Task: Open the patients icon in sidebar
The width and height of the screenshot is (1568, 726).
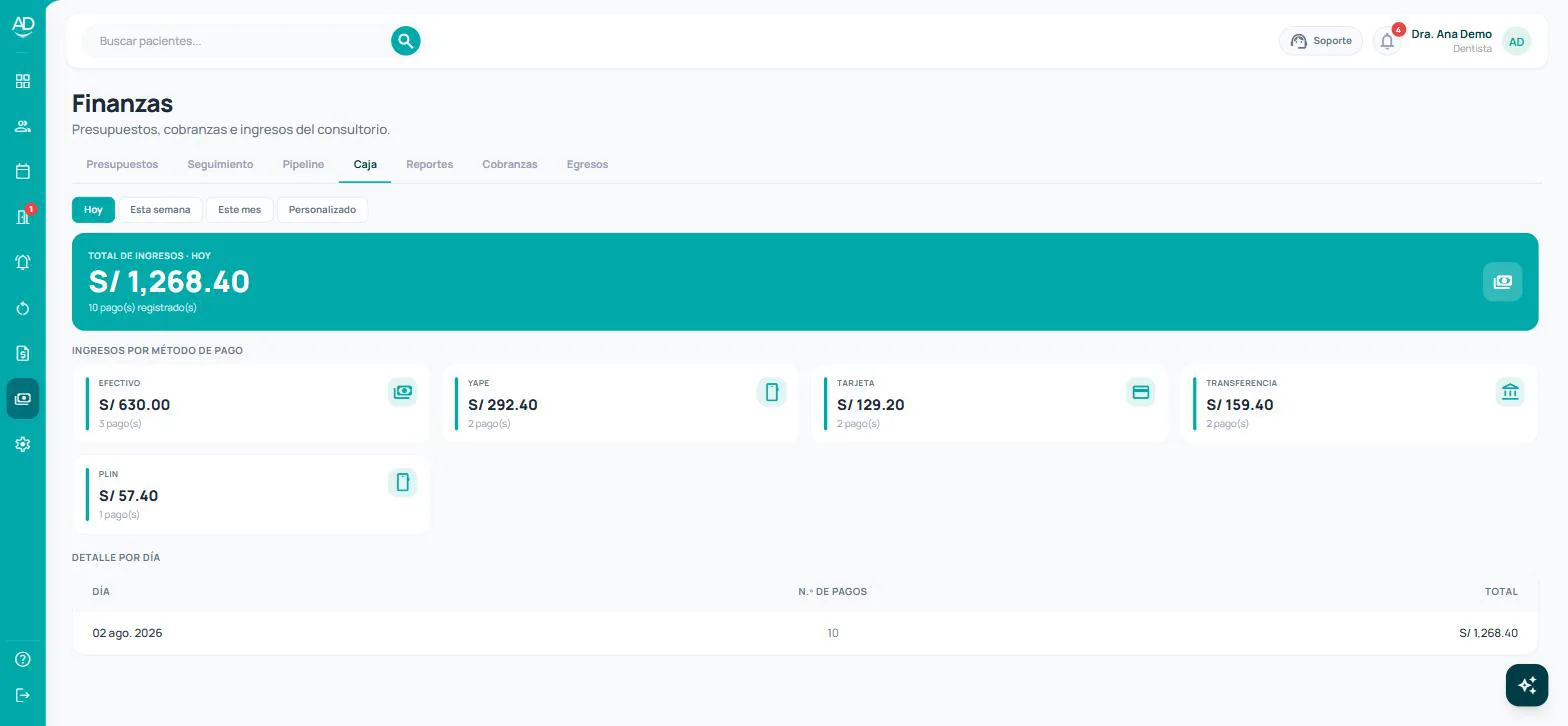Action: [23, 126]
